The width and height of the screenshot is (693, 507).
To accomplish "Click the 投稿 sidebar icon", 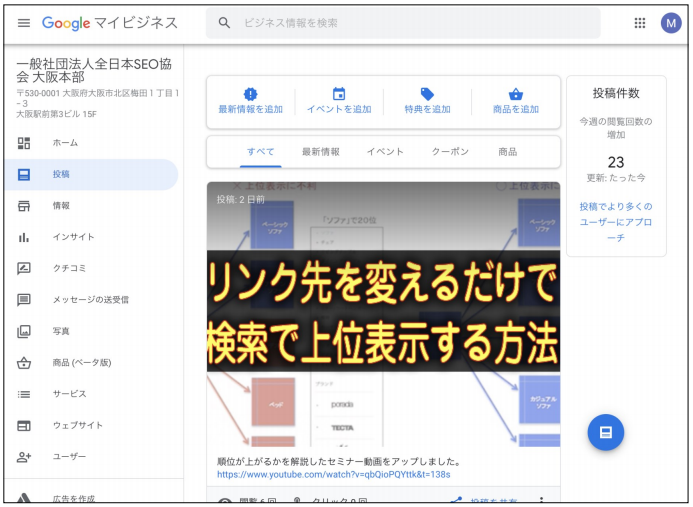I will pyautogui.click(x=24, y=175).
